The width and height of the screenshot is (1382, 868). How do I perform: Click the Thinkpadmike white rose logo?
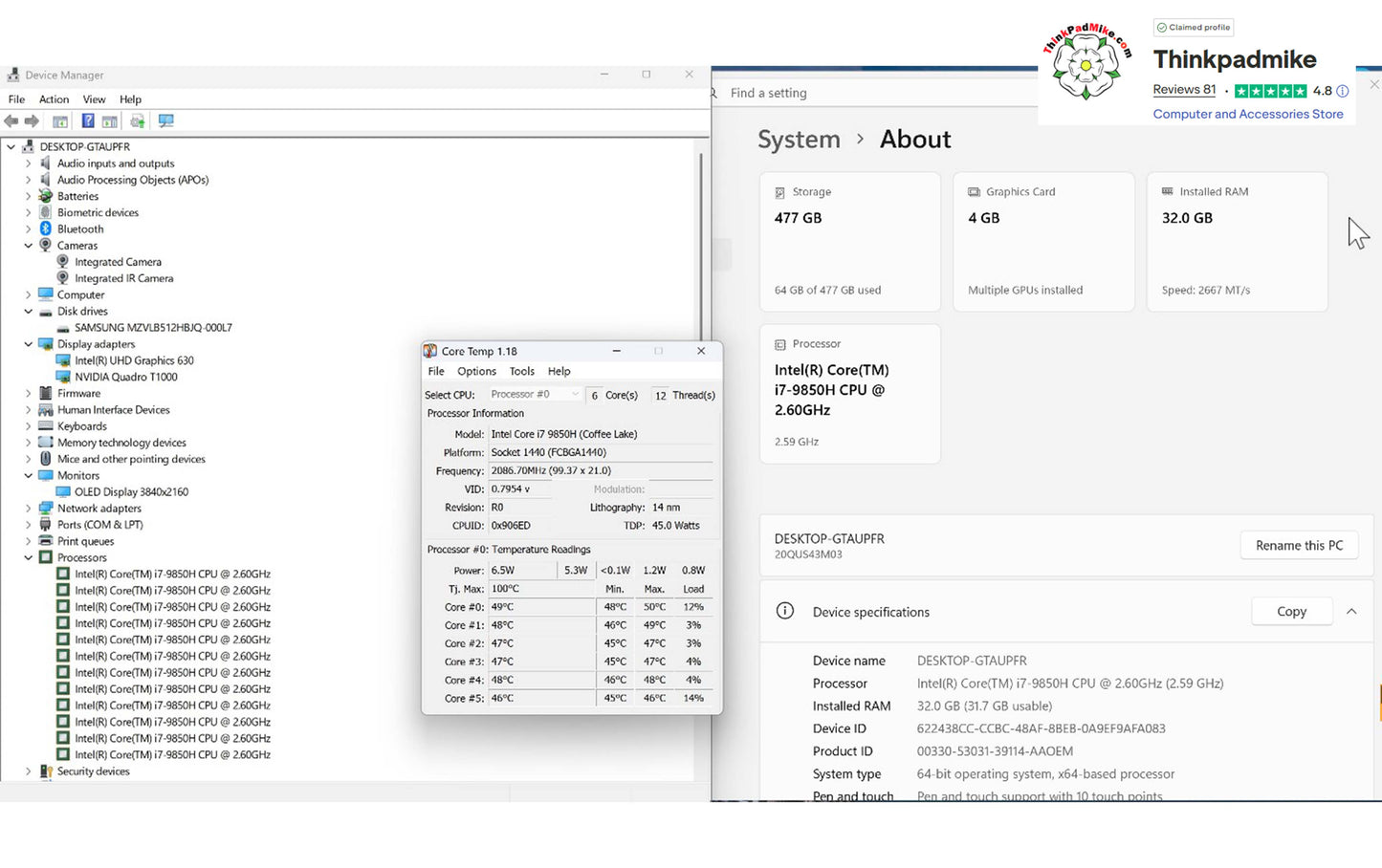pos(1086,65)
